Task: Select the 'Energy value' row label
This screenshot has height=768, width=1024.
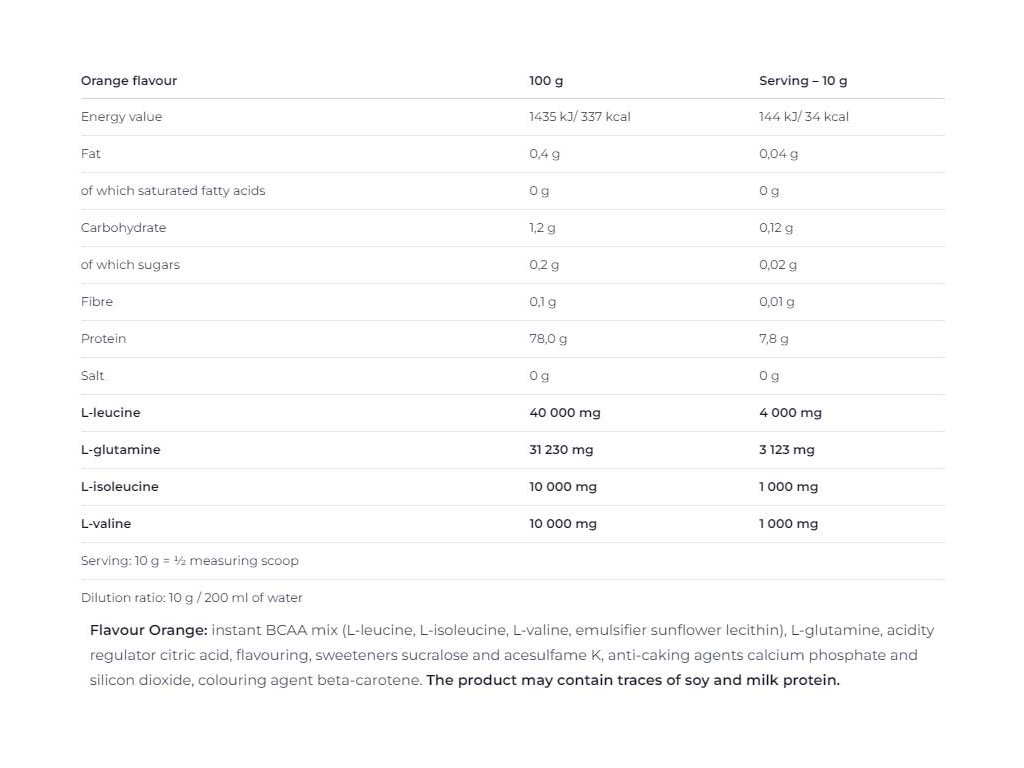Action: tap(121, 117)
